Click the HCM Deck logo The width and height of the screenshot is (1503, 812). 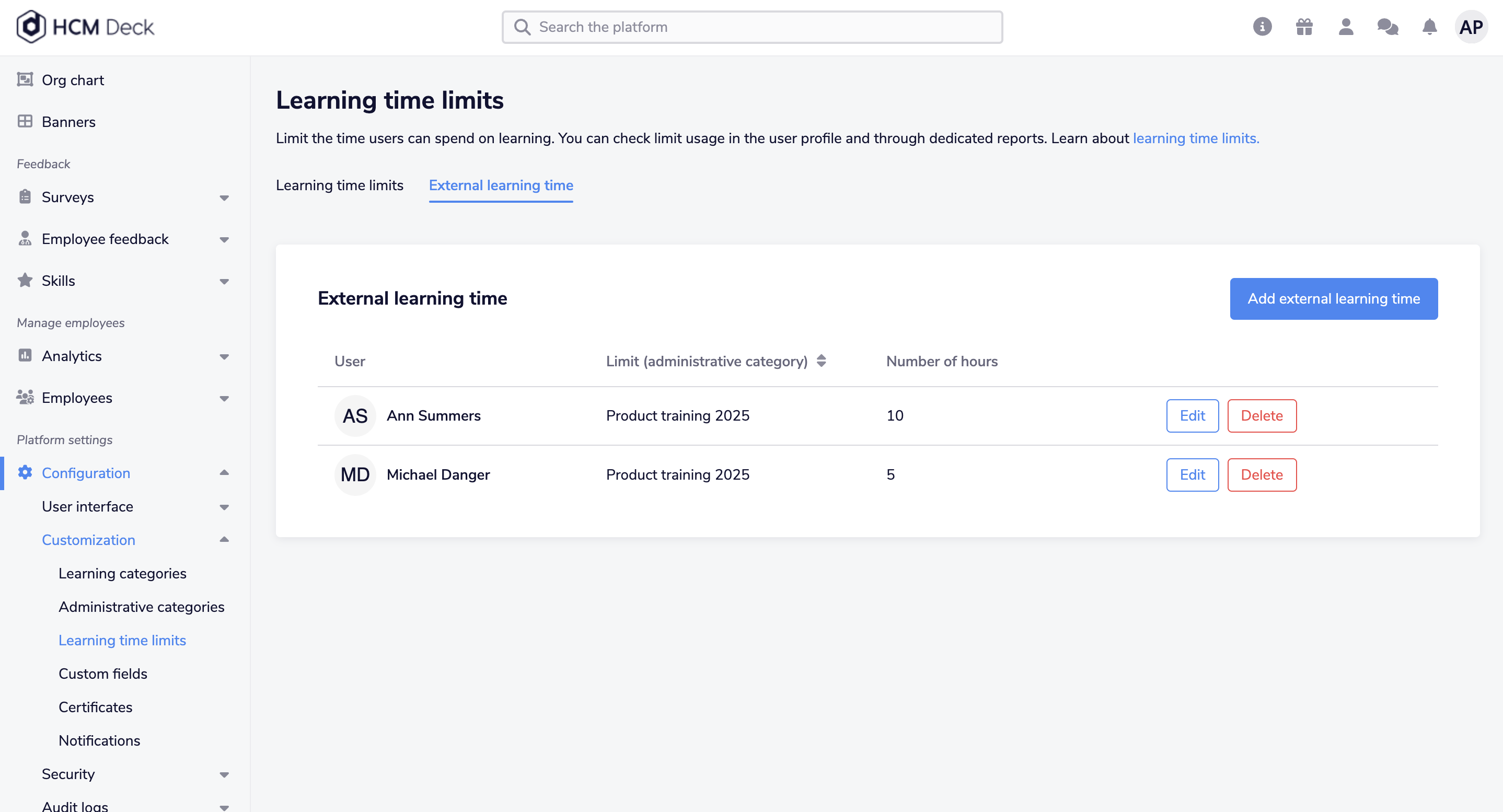click(x=85, y=27)
